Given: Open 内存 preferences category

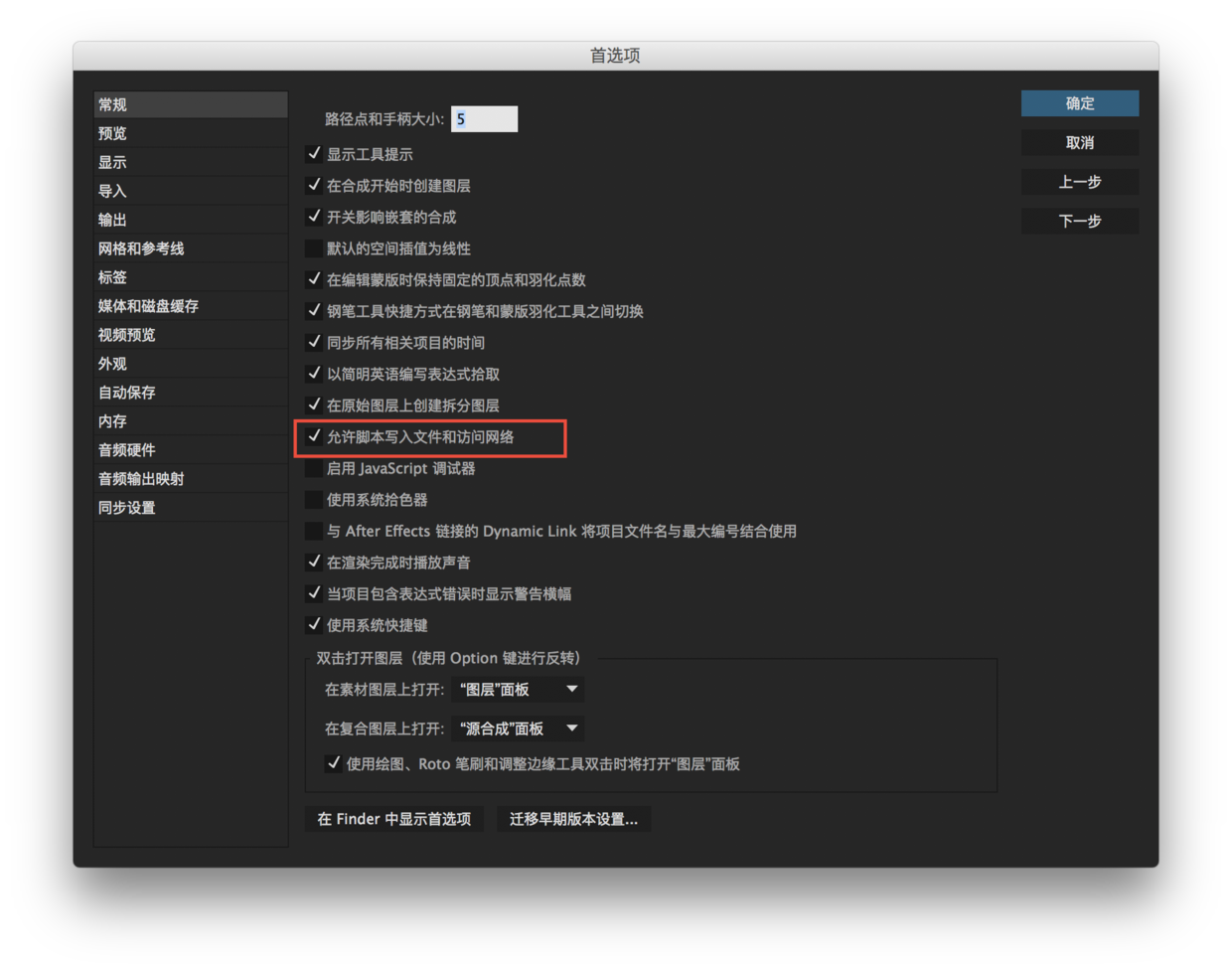Looking at the screenshot, I should (x=191, y=421).
